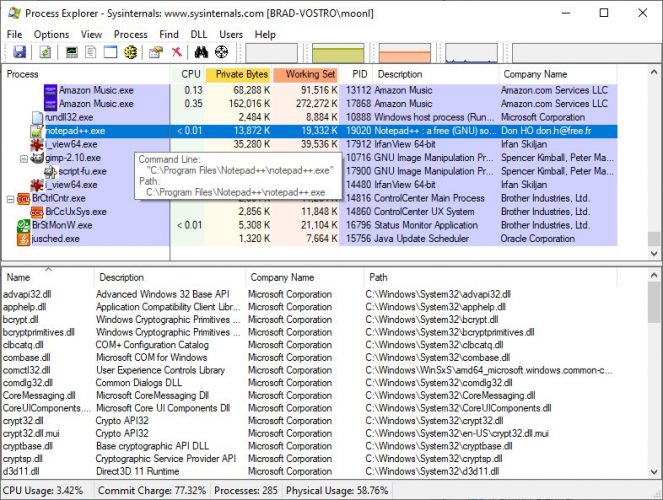Select the rundll32.exe process row

point(310,117)
